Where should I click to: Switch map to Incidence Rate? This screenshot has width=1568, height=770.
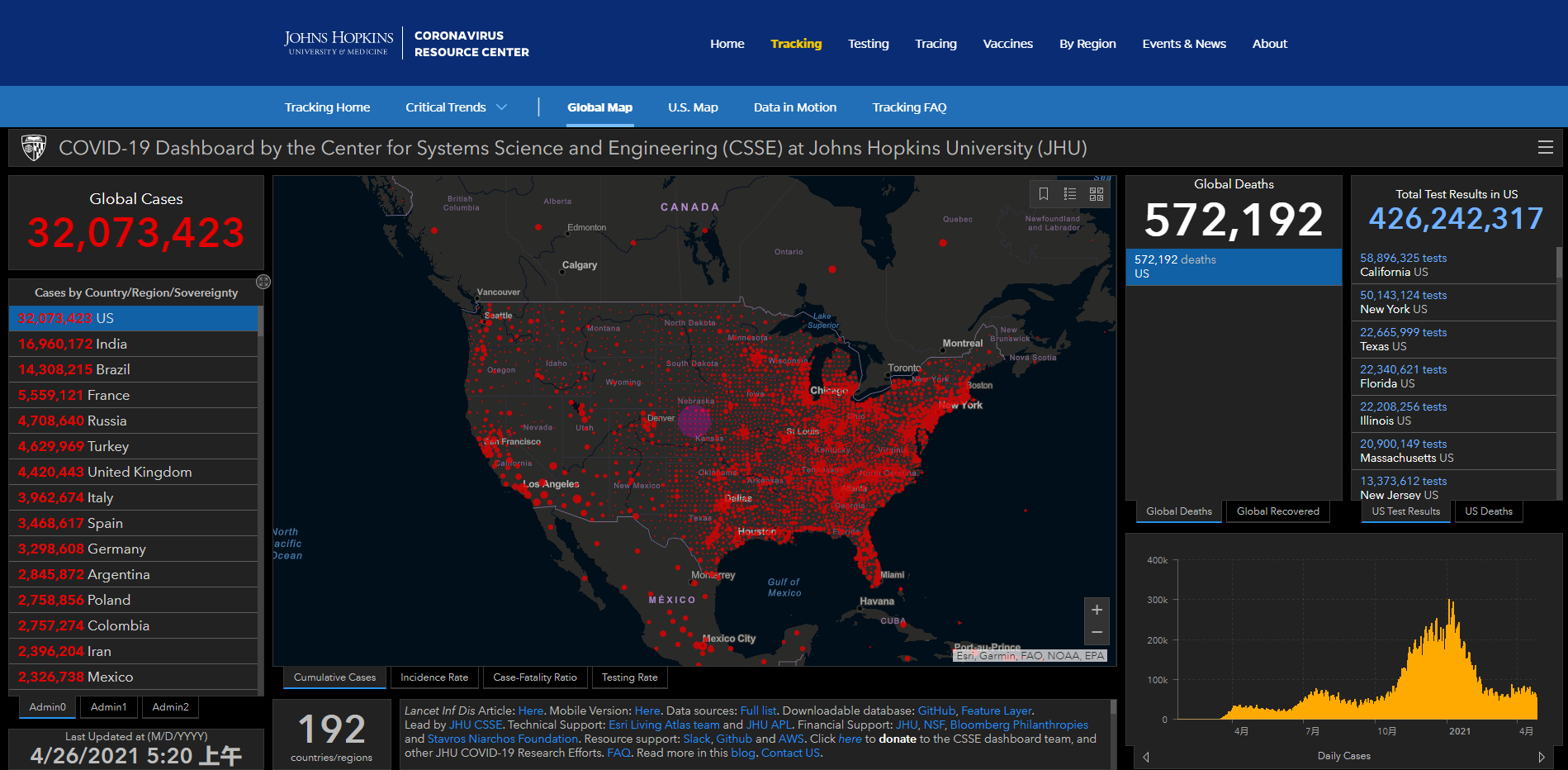coord(434,677)
